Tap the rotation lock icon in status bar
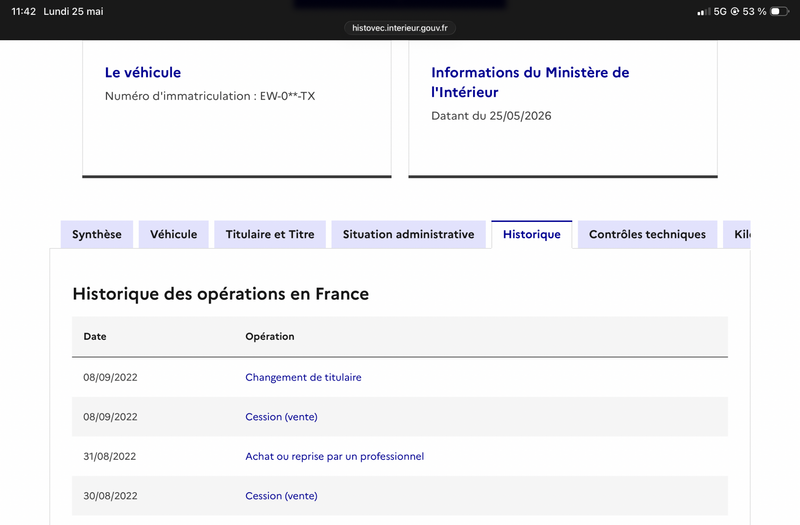Screen dimensions: 800x525 click(735, 11)
